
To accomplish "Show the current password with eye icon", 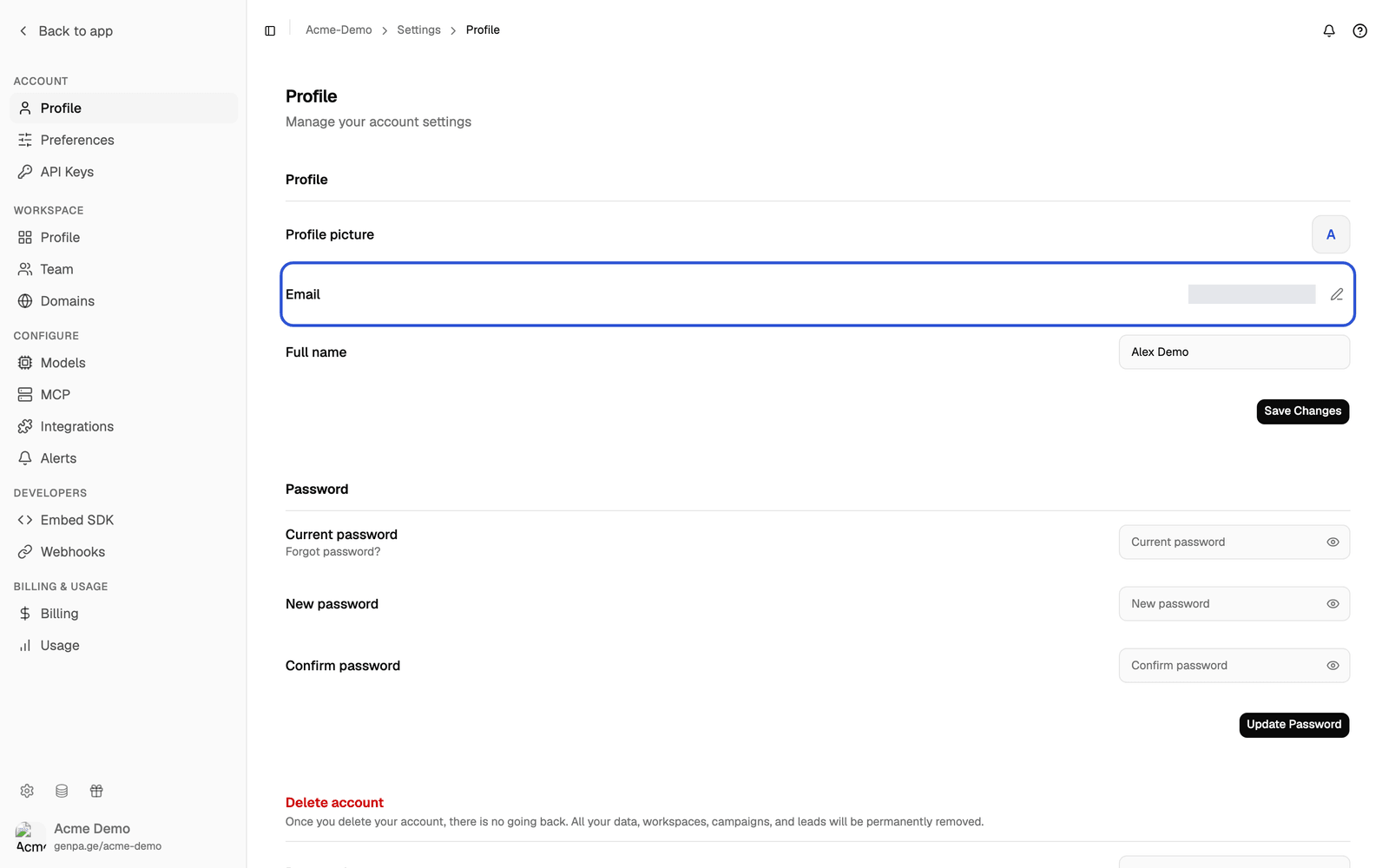I will pos(1333,542).
